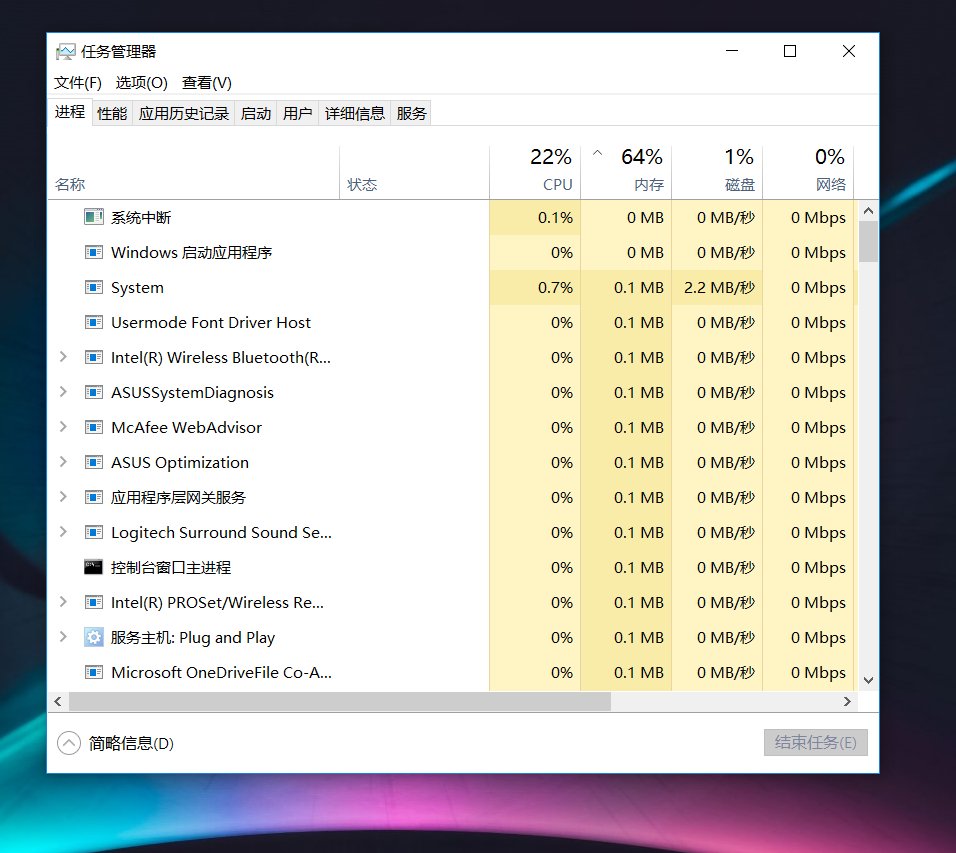Select the 控制台窗口主进程 name
The height and width of the screenshot is (853, 956).
171,568
